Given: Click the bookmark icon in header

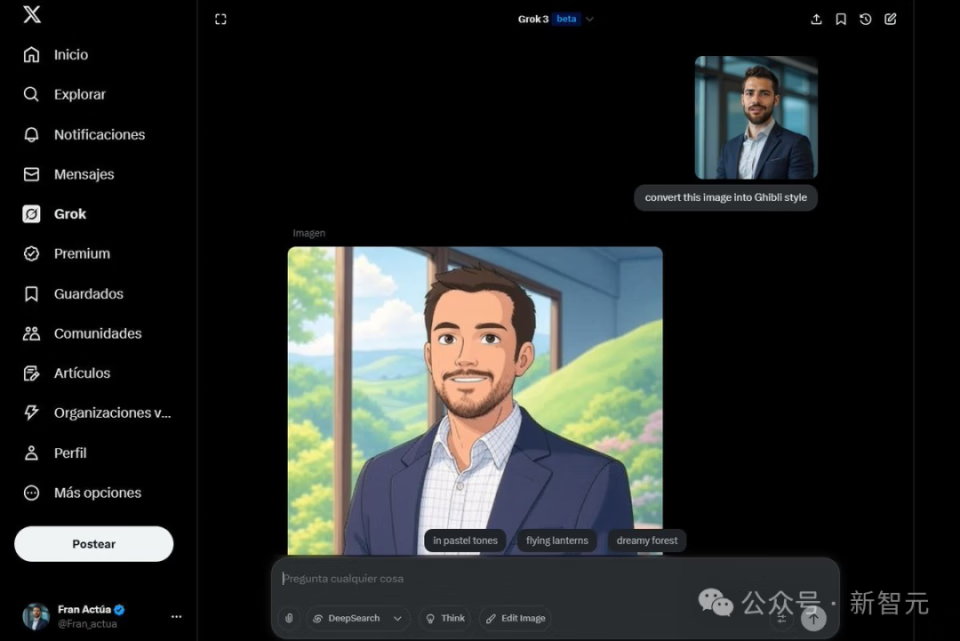Looking at the screenshot, I should click(x=841, y=19).
